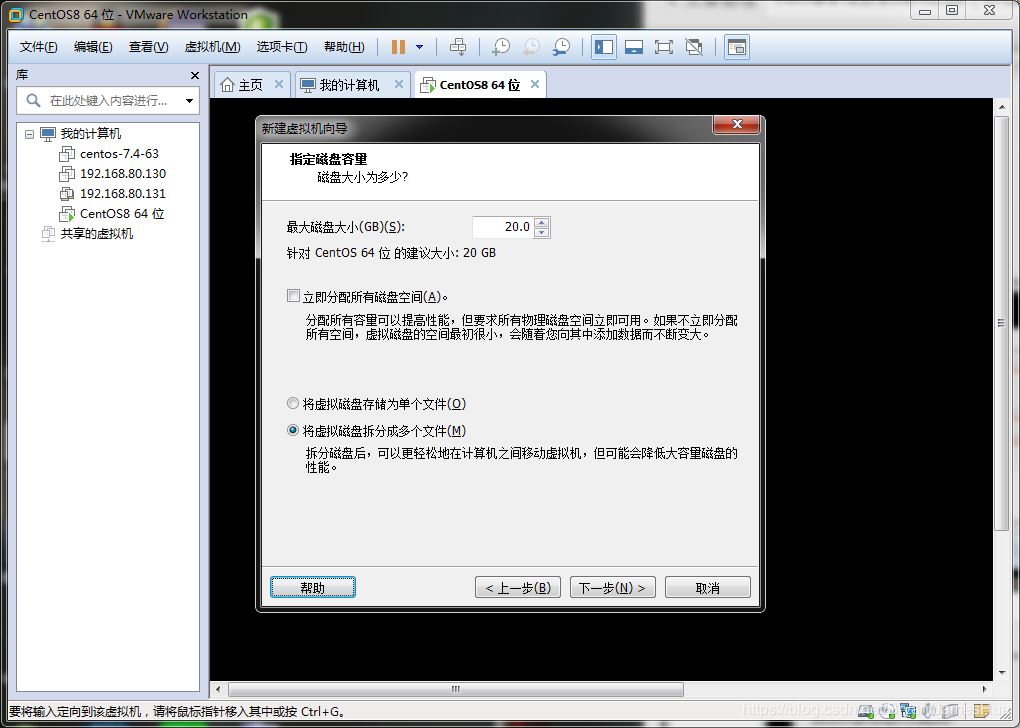Take a snapshot of the virtual machine
1020x728 pixels.
pyautogui.click(x=501, y=46)
